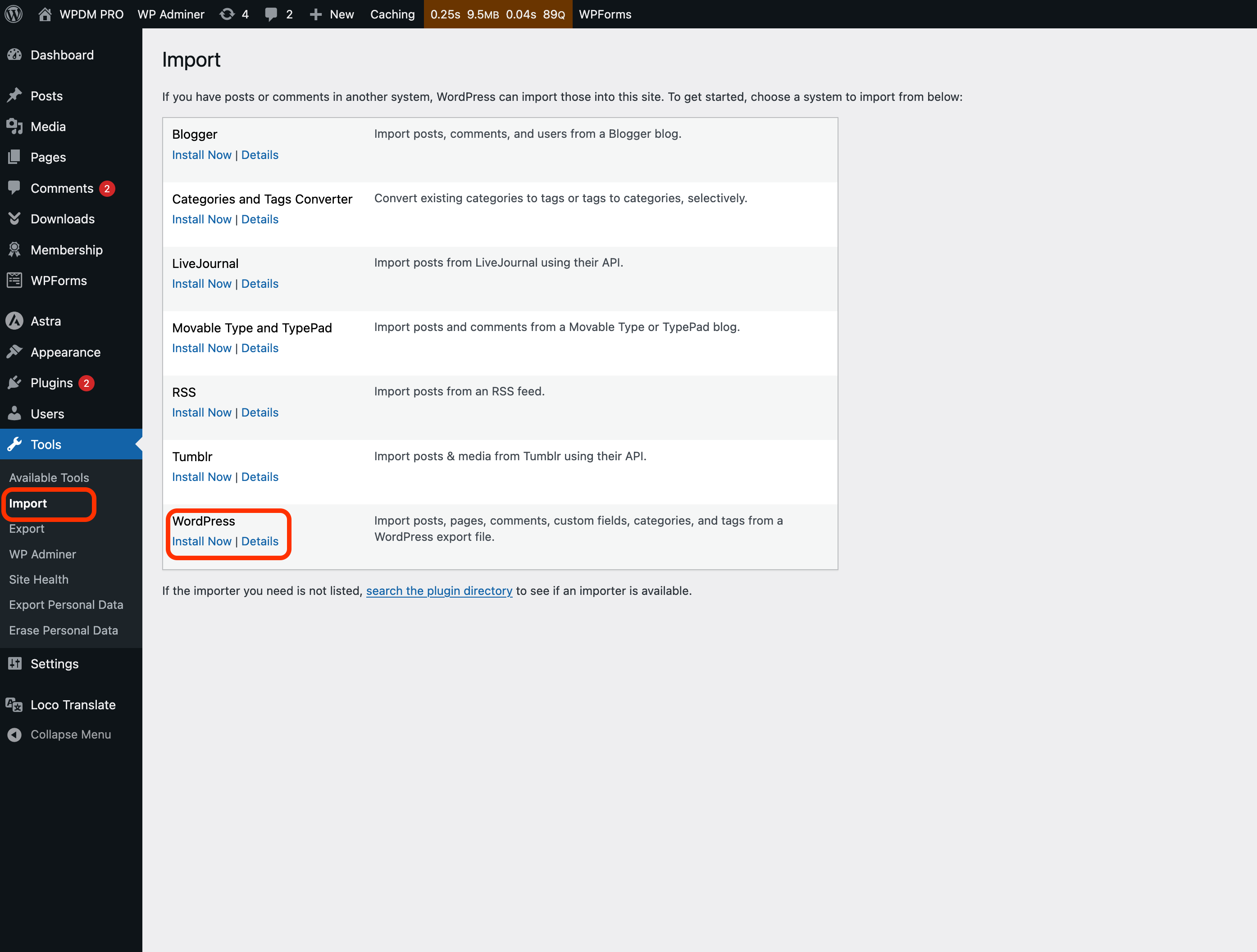1257x952 pixels.
Task: Install the RSS importer
Action: 202,413
